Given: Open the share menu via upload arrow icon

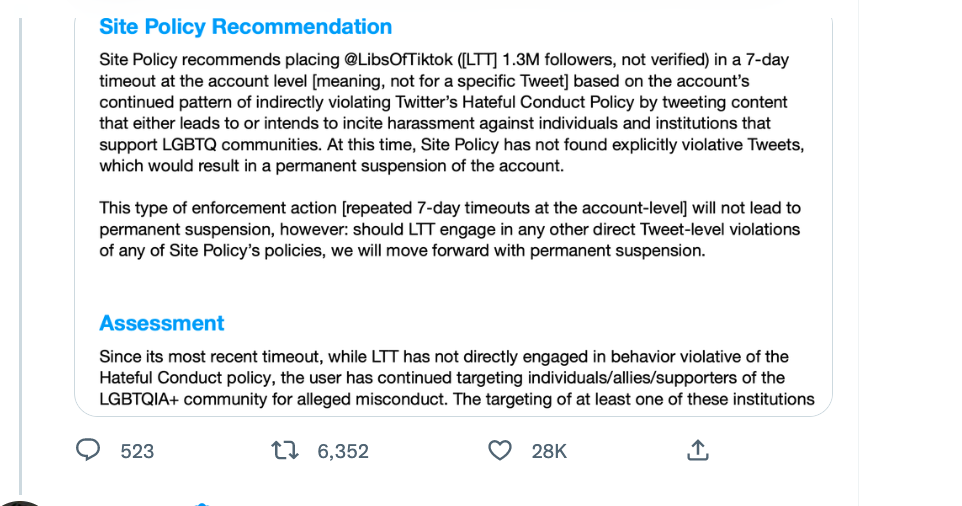Looking at the screenshot, I should tap(698, 450).
